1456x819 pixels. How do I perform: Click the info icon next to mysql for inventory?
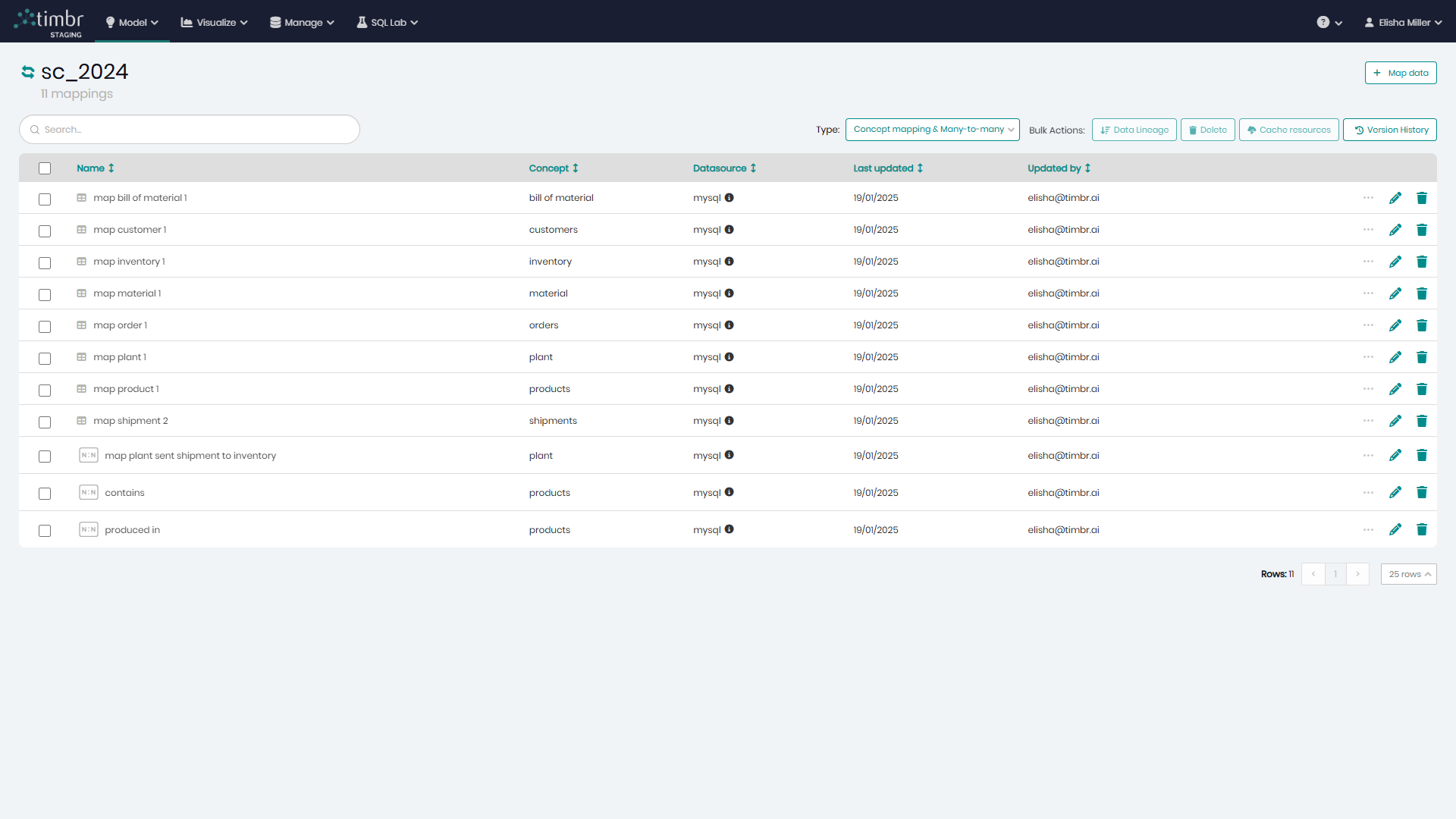click(x=729, y=261)
